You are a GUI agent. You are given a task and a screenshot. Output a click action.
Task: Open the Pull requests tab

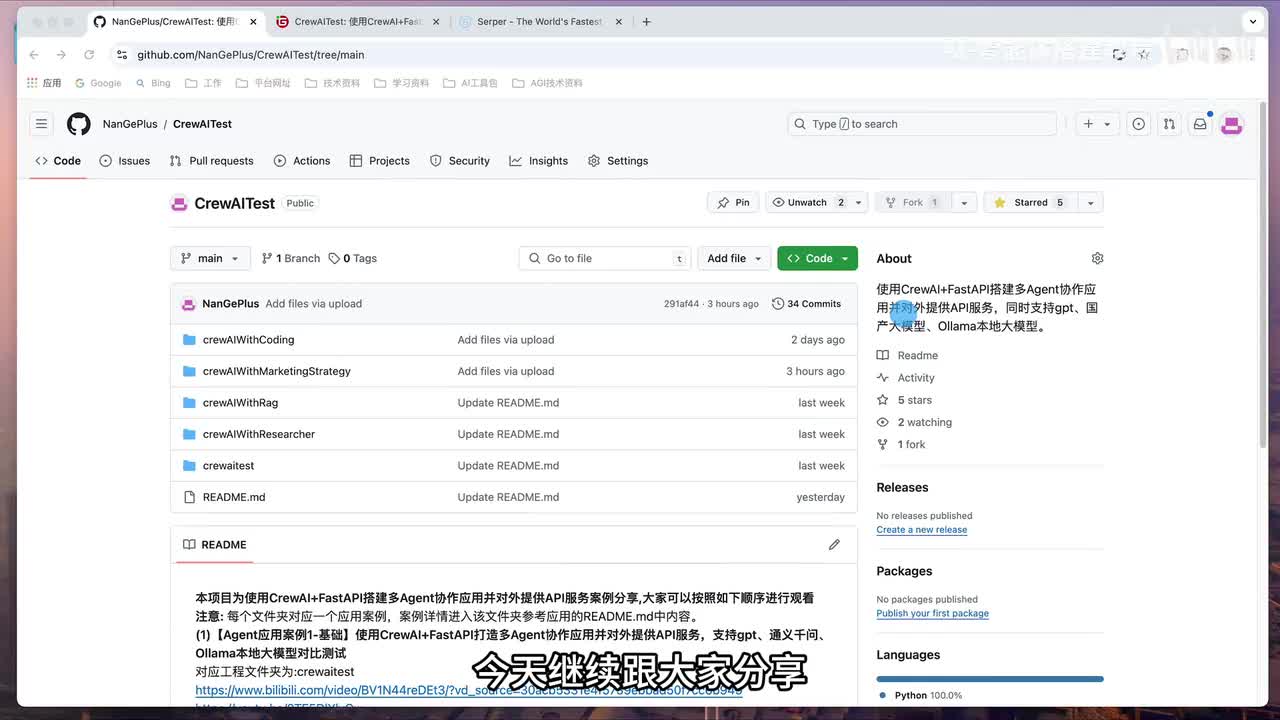click(x=211, y=161)
